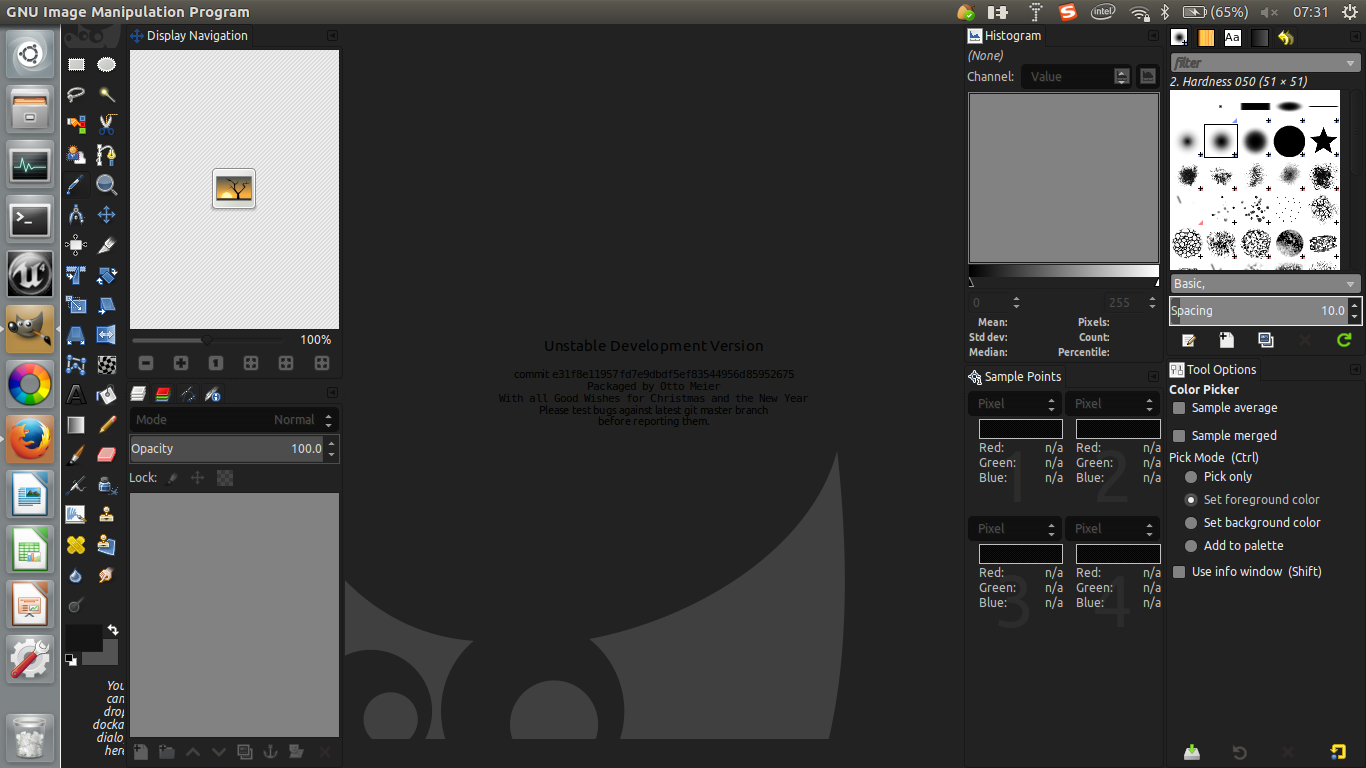Click the edit brush icon
Viewport: 1366px width, 768px height.
pos(1189,340)
